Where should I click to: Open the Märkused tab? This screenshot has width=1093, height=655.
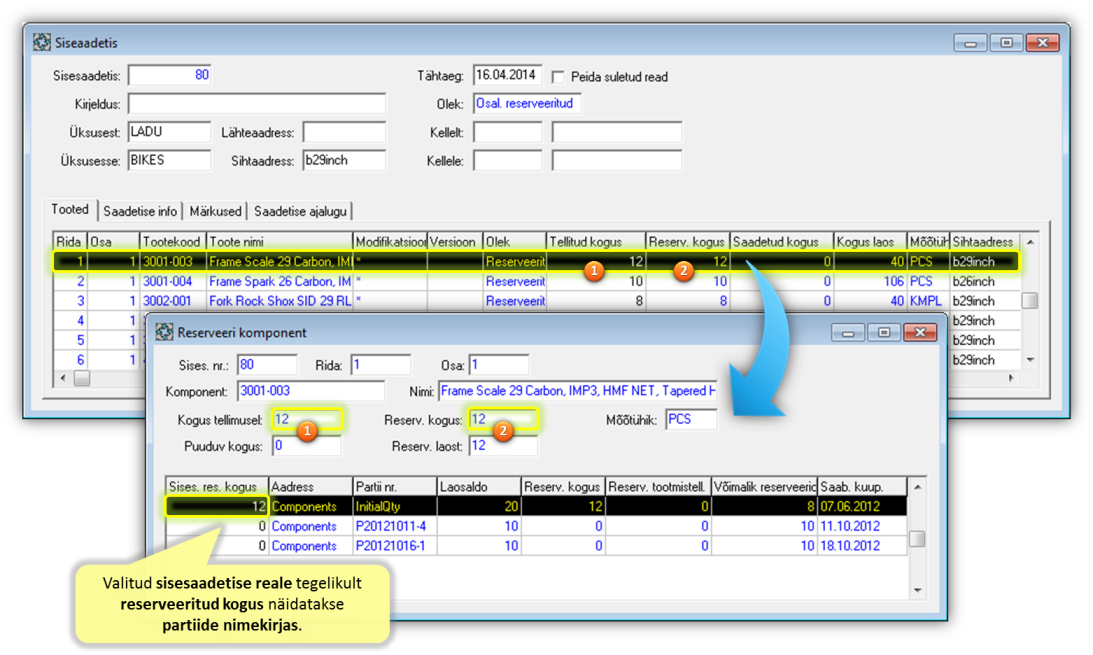coord(215,211)
